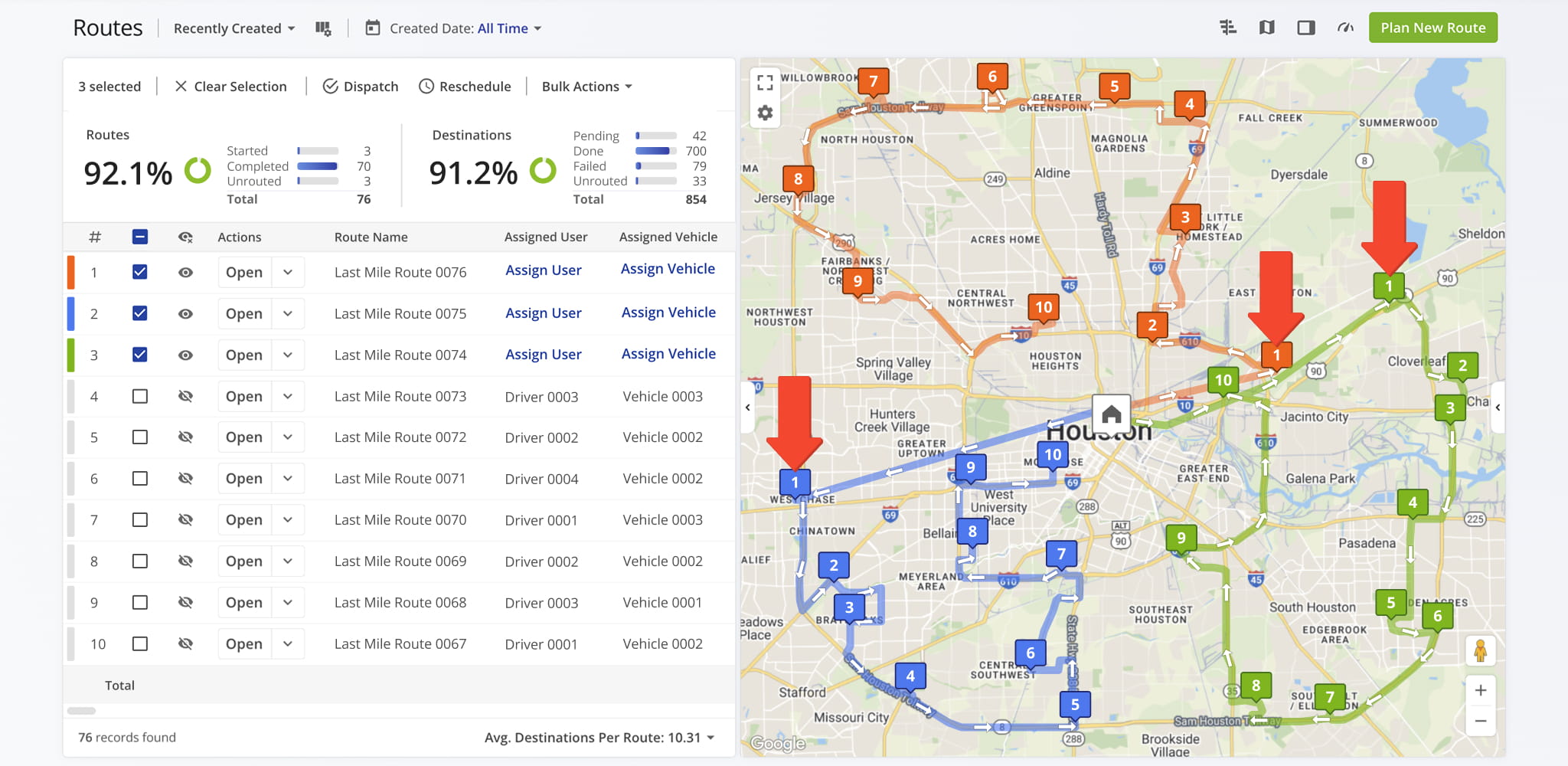Zoom in on the map
This screenshot has height=766, width=1568.
(x=1481, y=690)
